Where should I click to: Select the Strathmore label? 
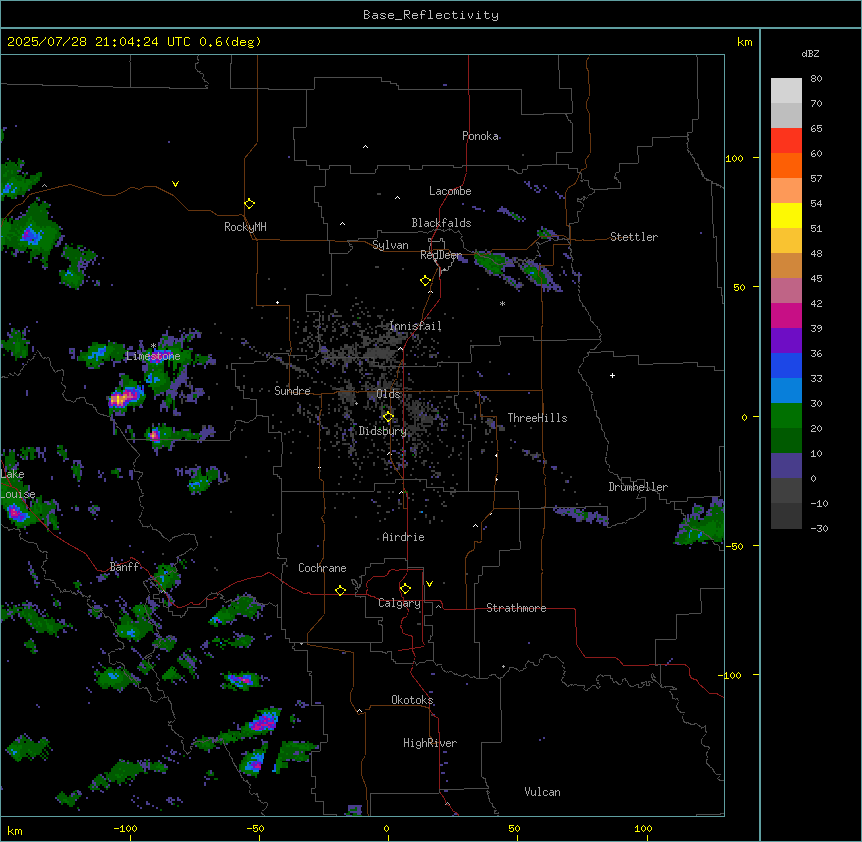coord(516,608)
